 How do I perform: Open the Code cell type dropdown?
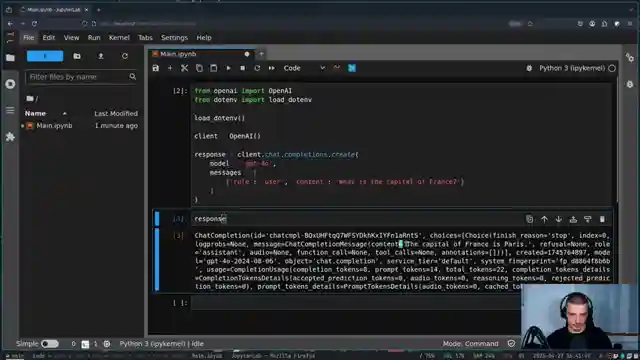tap(304, 68)
